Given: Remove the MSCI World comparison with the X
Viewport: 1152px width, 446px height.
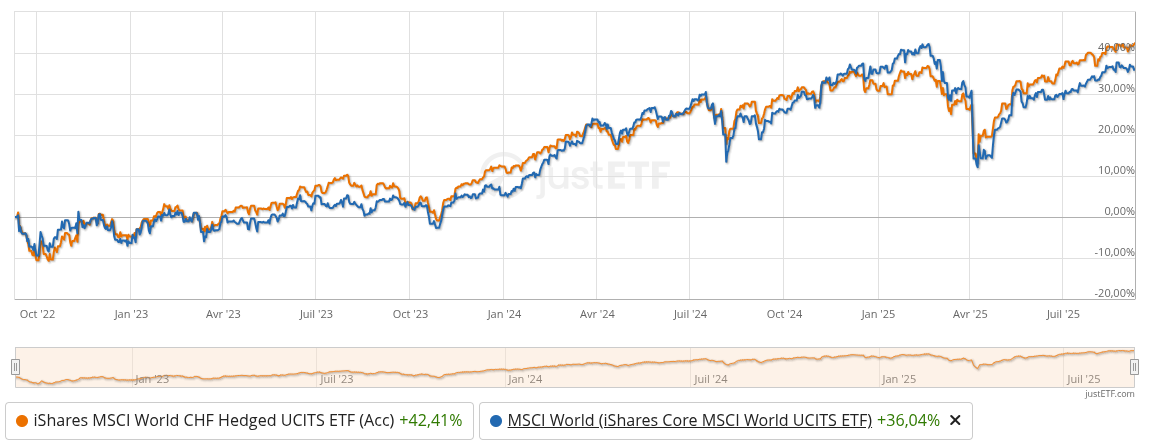Looking at the screenshot, I should [954, 420].
